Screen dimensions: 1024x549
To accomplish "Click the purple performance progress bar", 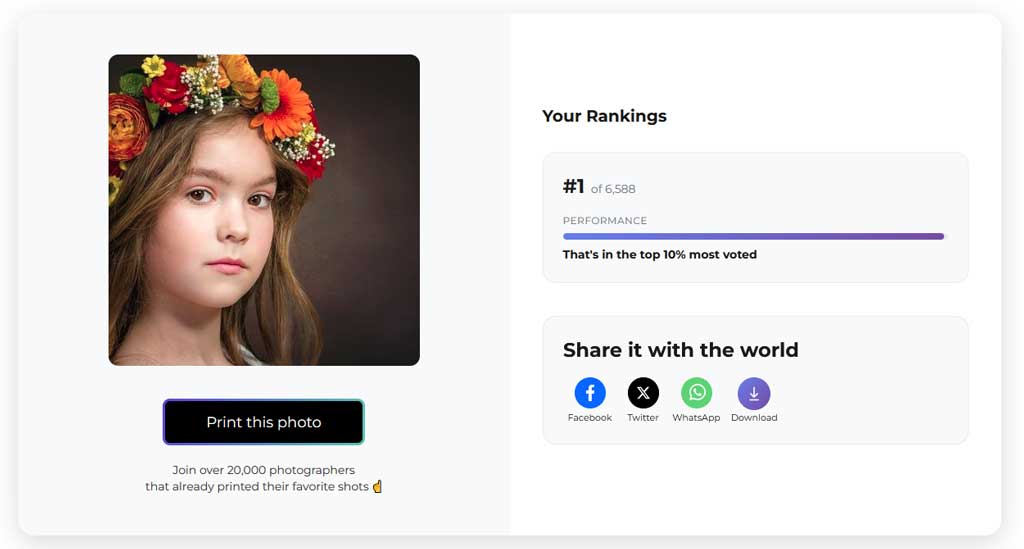I will (x=754, y=236).
